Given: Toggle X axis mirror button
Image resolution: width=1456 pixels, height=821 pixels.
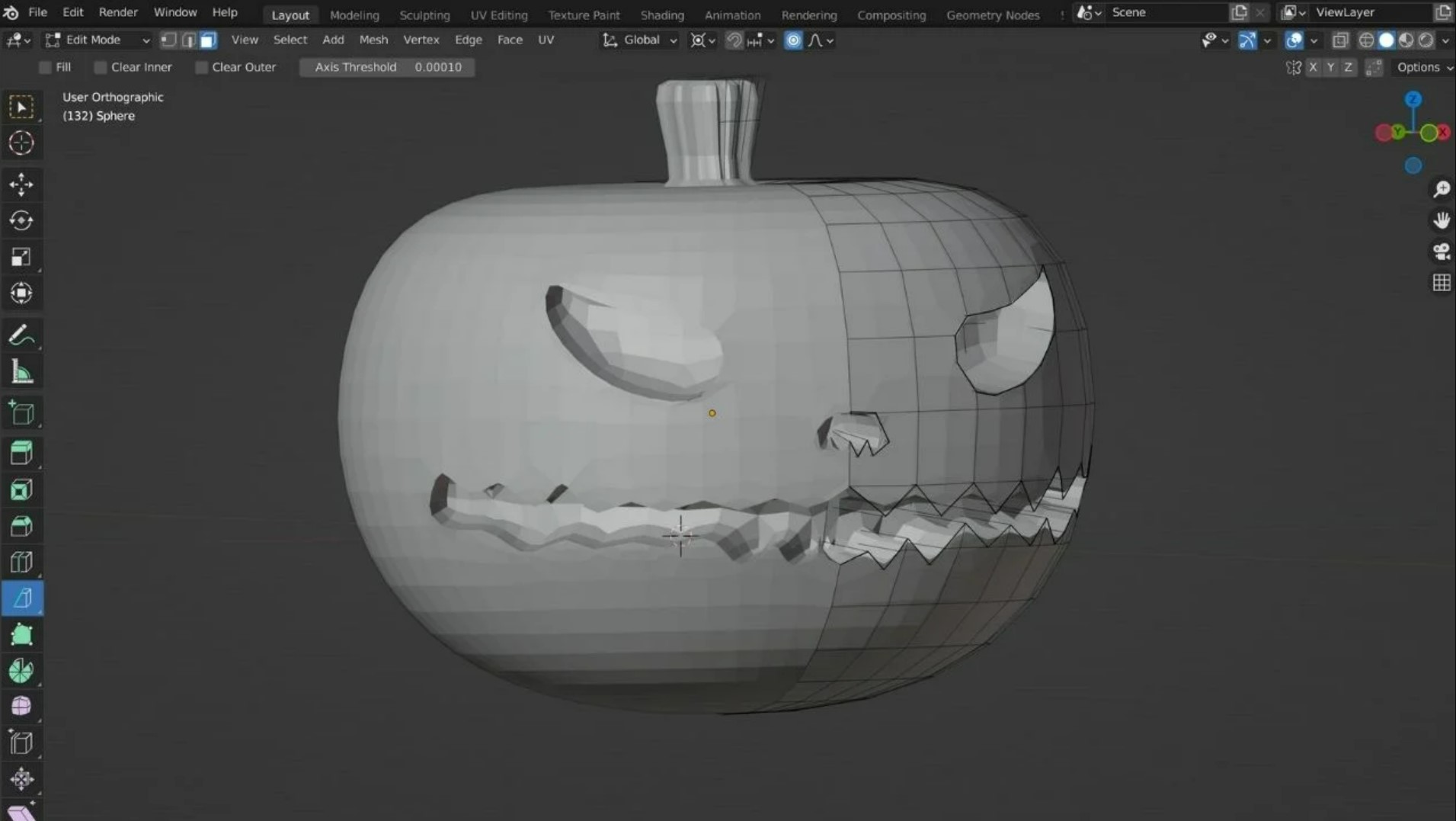Looking at the screenshot, I should pyautogui.click(x=1312, y=68).
